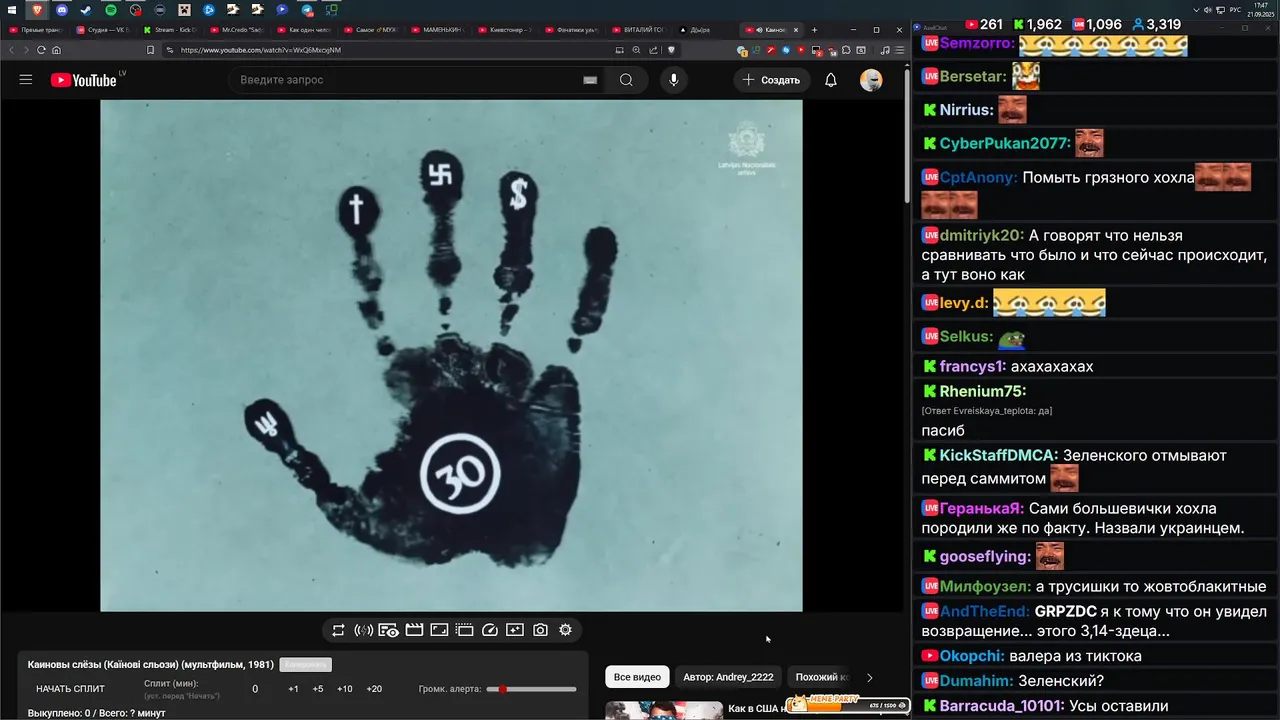Bookmark the page with the bookmark icon
The image size is (1280, 720).
[x=150, y=50]
